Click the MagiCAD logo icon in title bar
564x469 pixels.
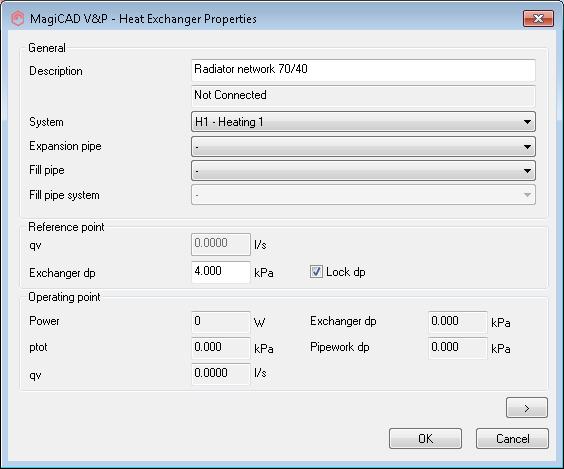tap(18, 19)
